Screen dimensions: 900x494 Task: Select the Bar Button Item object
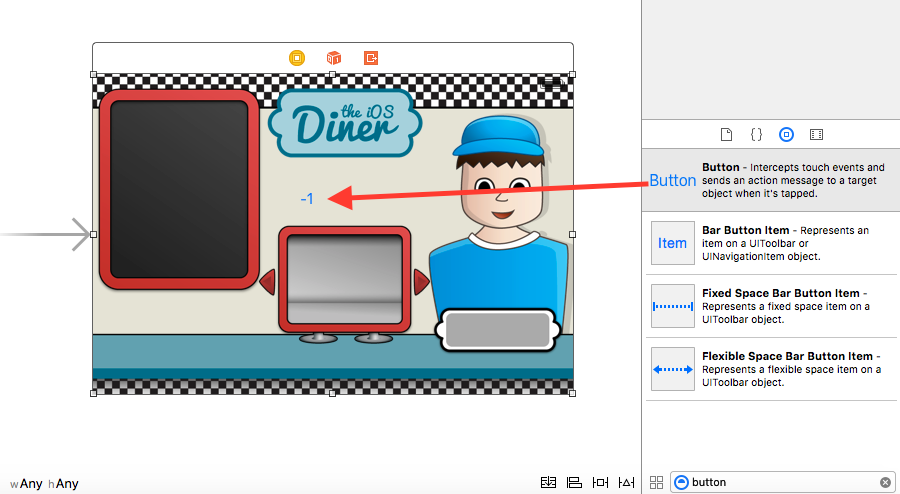[771, 243]
